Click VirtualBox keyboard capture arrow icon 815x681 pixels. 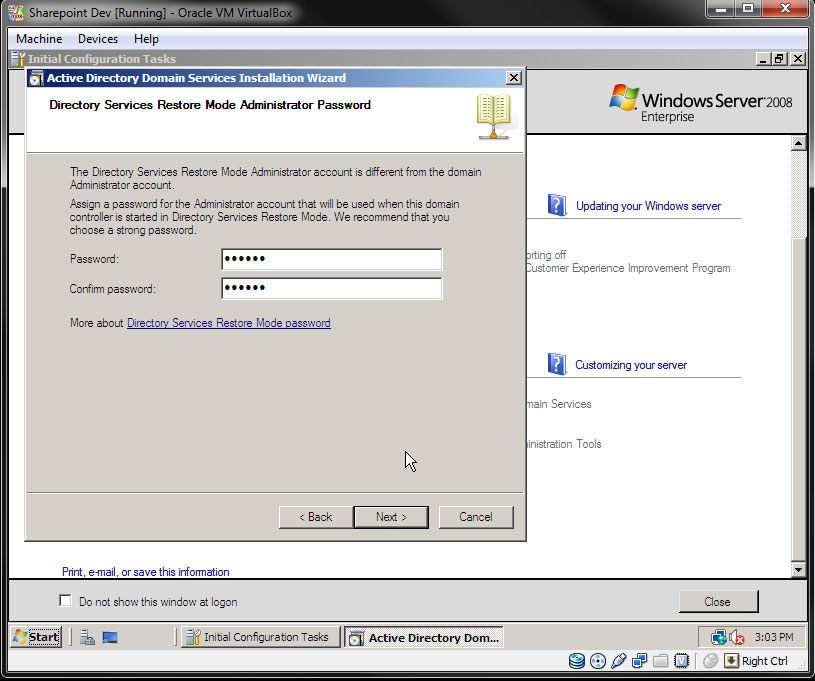[x=731, y=661]
